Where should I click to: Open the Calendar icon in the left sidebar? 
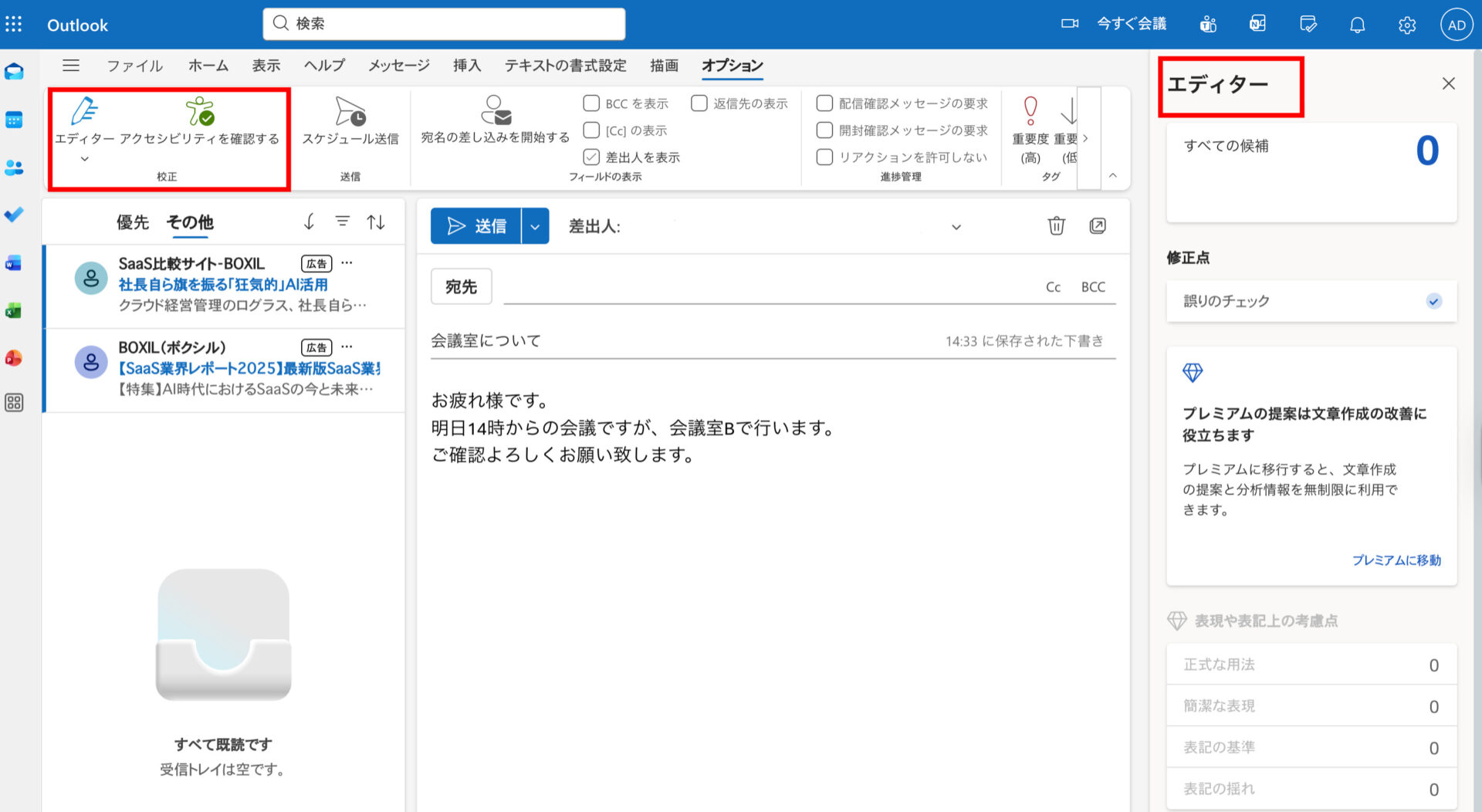click(x=13, y=120)
